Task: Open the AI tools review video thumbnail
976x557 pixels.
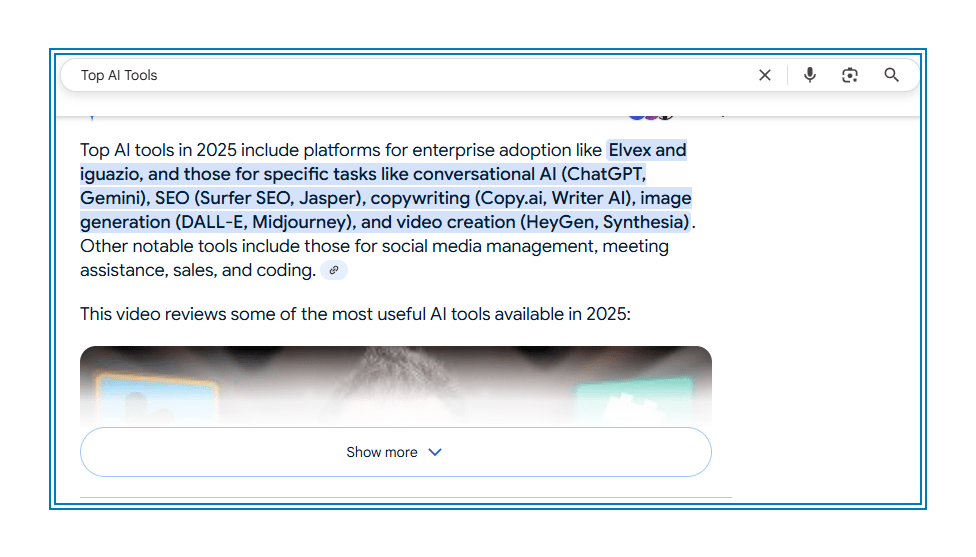Action: point(395,386)
